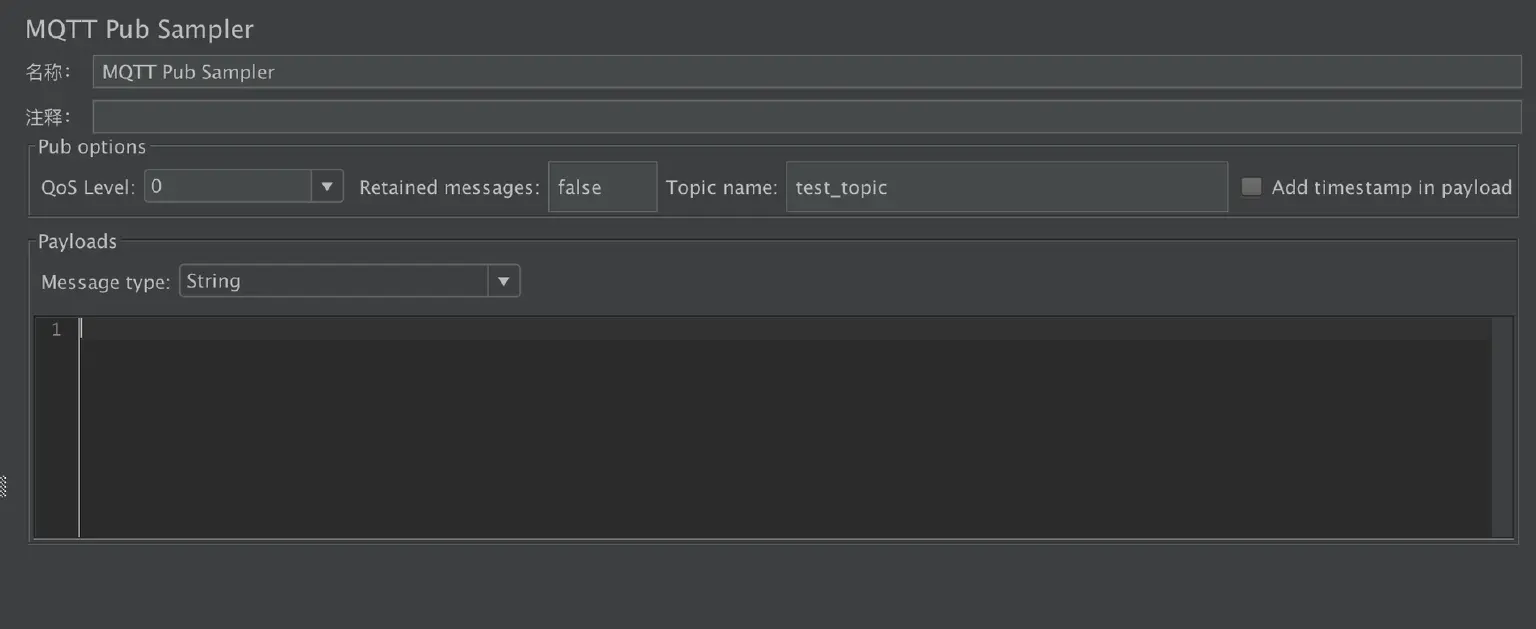This screenshot has width=1536, height=629.
Task: Open the QoS Level dropdown
Action: point(240,186)
